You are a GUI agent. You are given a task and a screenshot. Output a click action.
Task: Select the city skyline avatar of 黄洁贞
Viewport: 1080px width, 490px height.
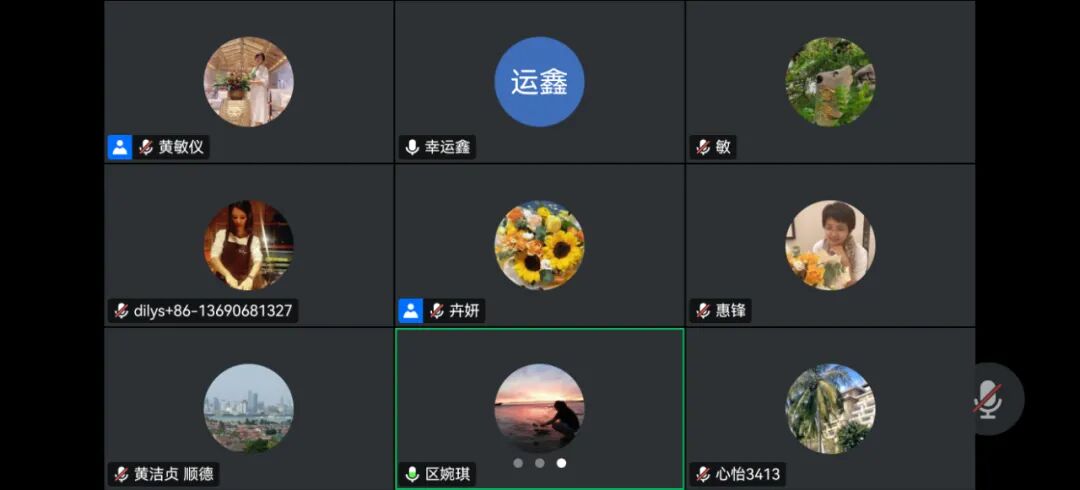click(x=249, y=409)
